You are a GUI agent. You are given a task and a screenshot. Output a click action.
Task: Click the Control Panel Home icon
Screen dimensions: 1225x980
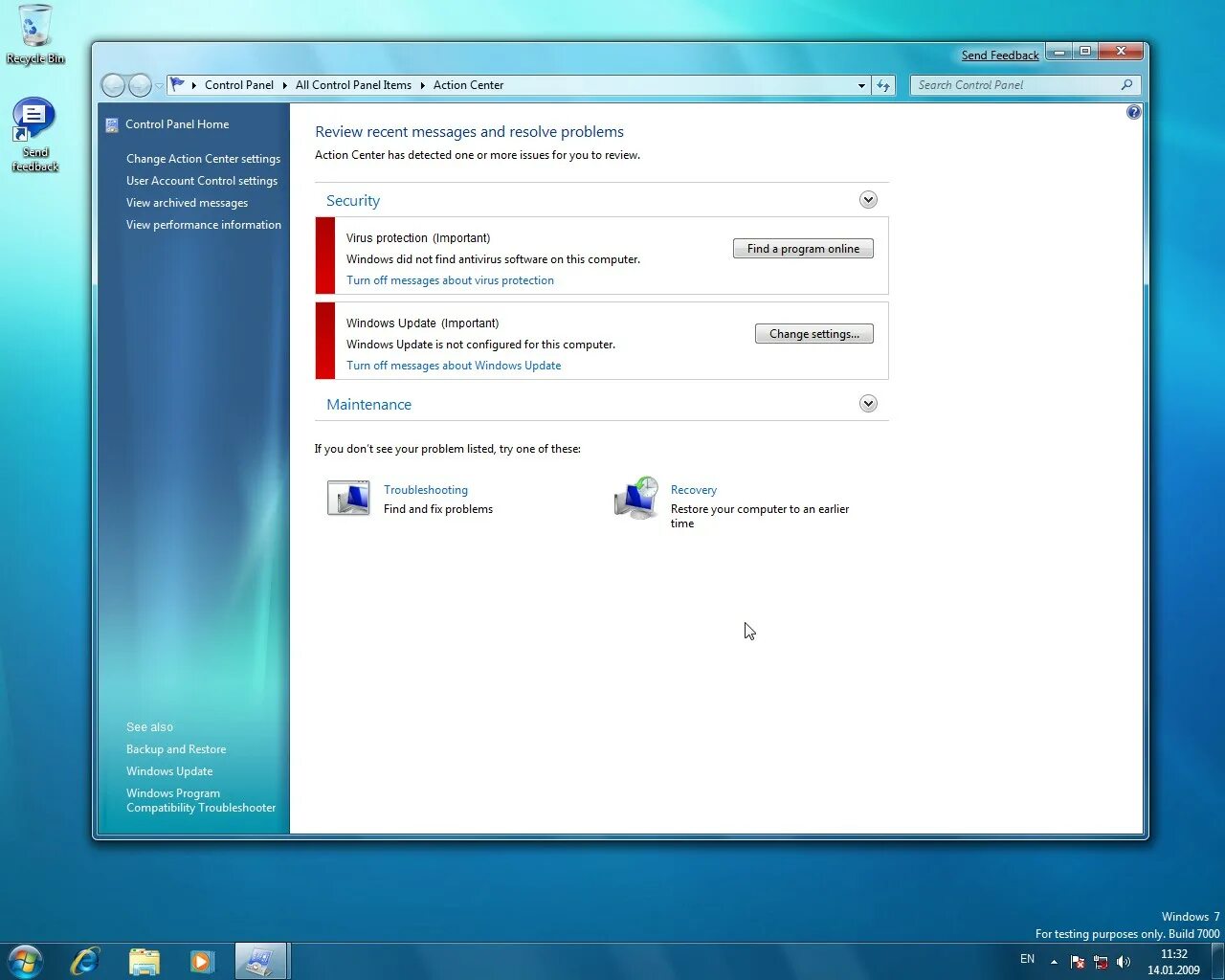[x=112, y=124]
